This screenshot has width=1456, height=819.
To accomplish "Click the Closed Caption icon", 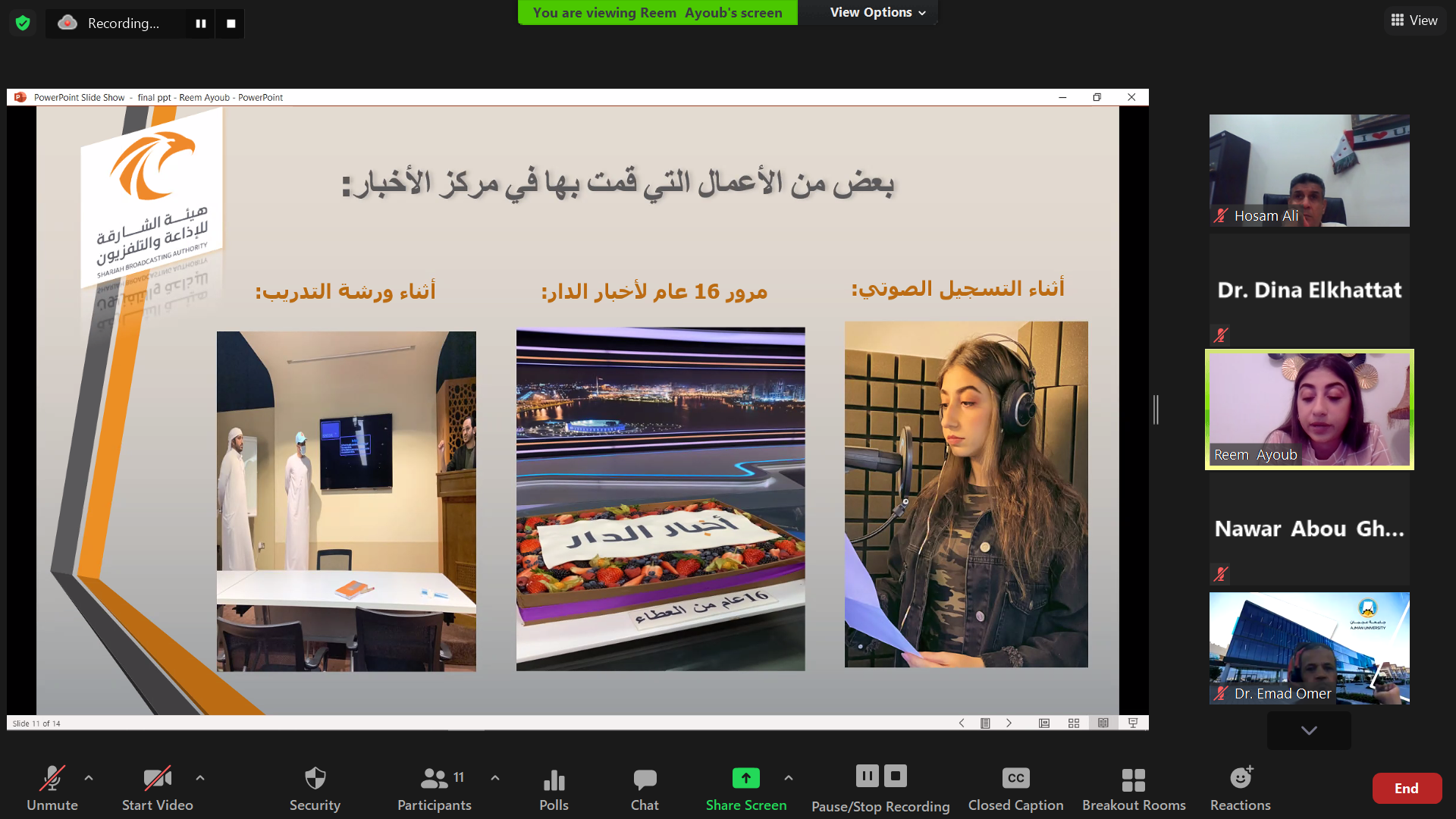I will pos(1015,779).
